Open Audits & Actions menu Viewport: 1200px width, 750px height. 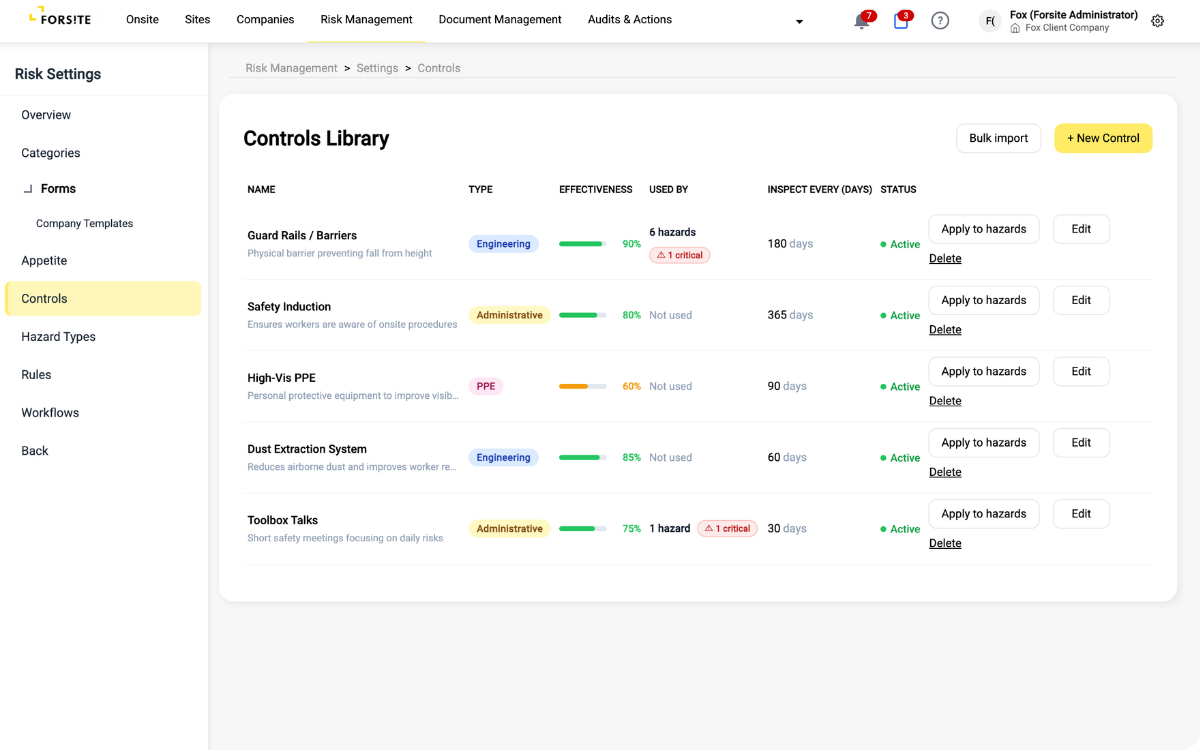(630, 20)
